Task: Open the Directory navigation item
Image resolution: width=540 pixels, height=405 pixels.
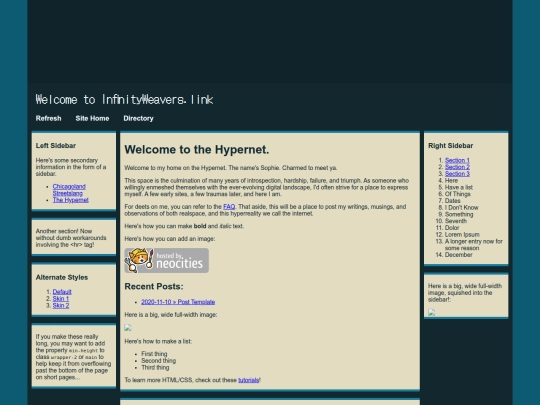Action: [138, 118]
